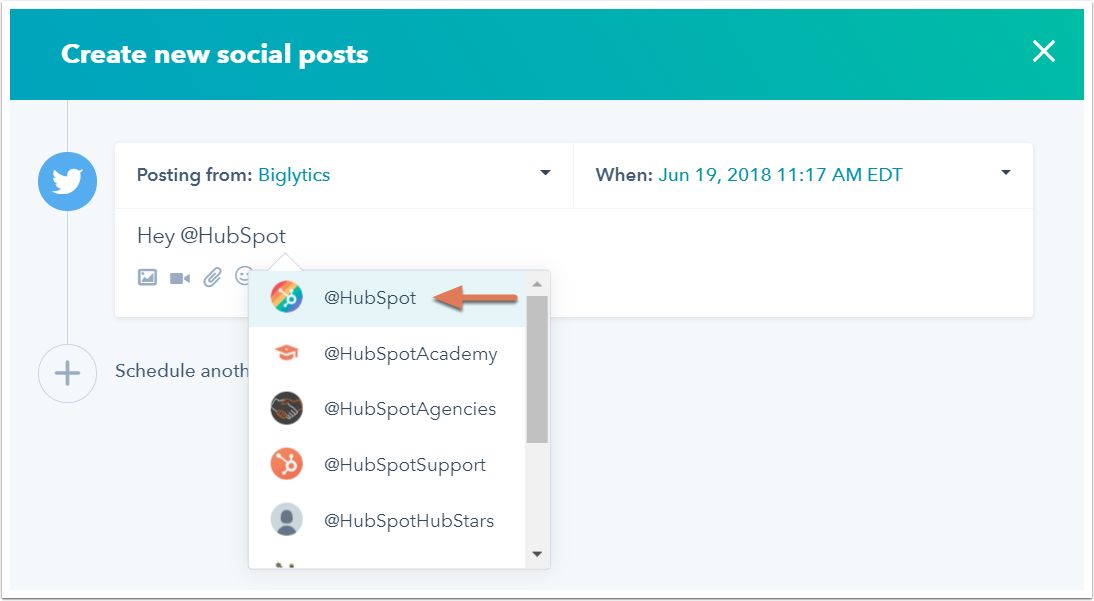Click the Twitter channel icon
This screenshot has width=1094, height=601.
click(67, 181)
